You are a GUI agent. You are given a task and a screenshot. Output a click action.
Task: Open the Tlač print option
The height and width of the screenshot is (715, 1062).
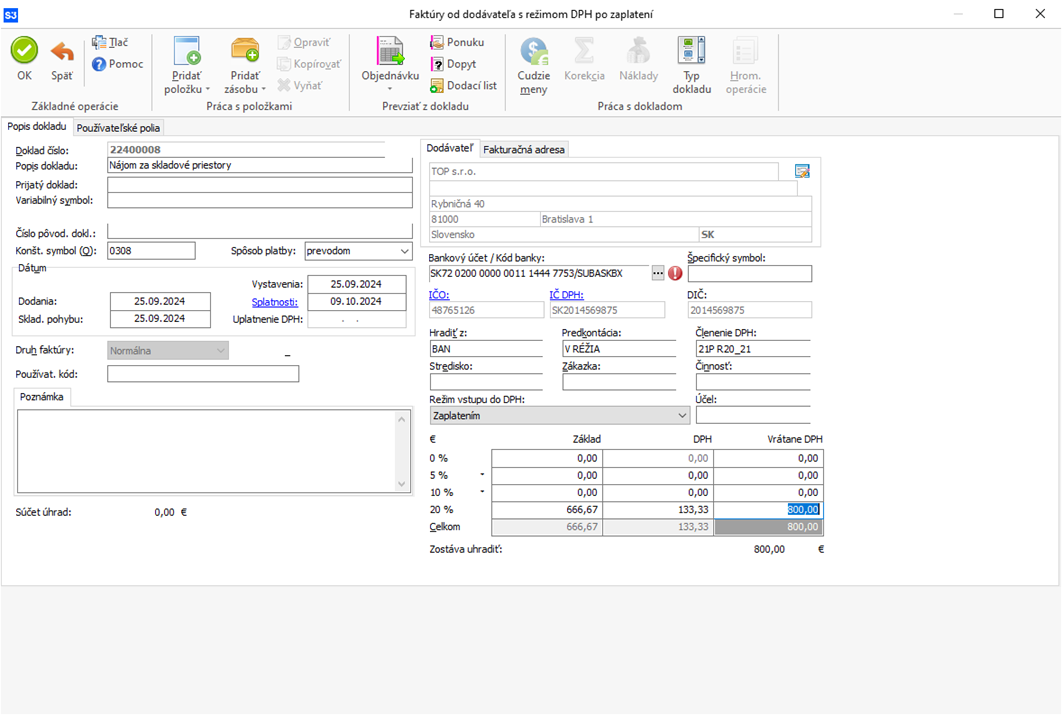click(x=110, y=42)
